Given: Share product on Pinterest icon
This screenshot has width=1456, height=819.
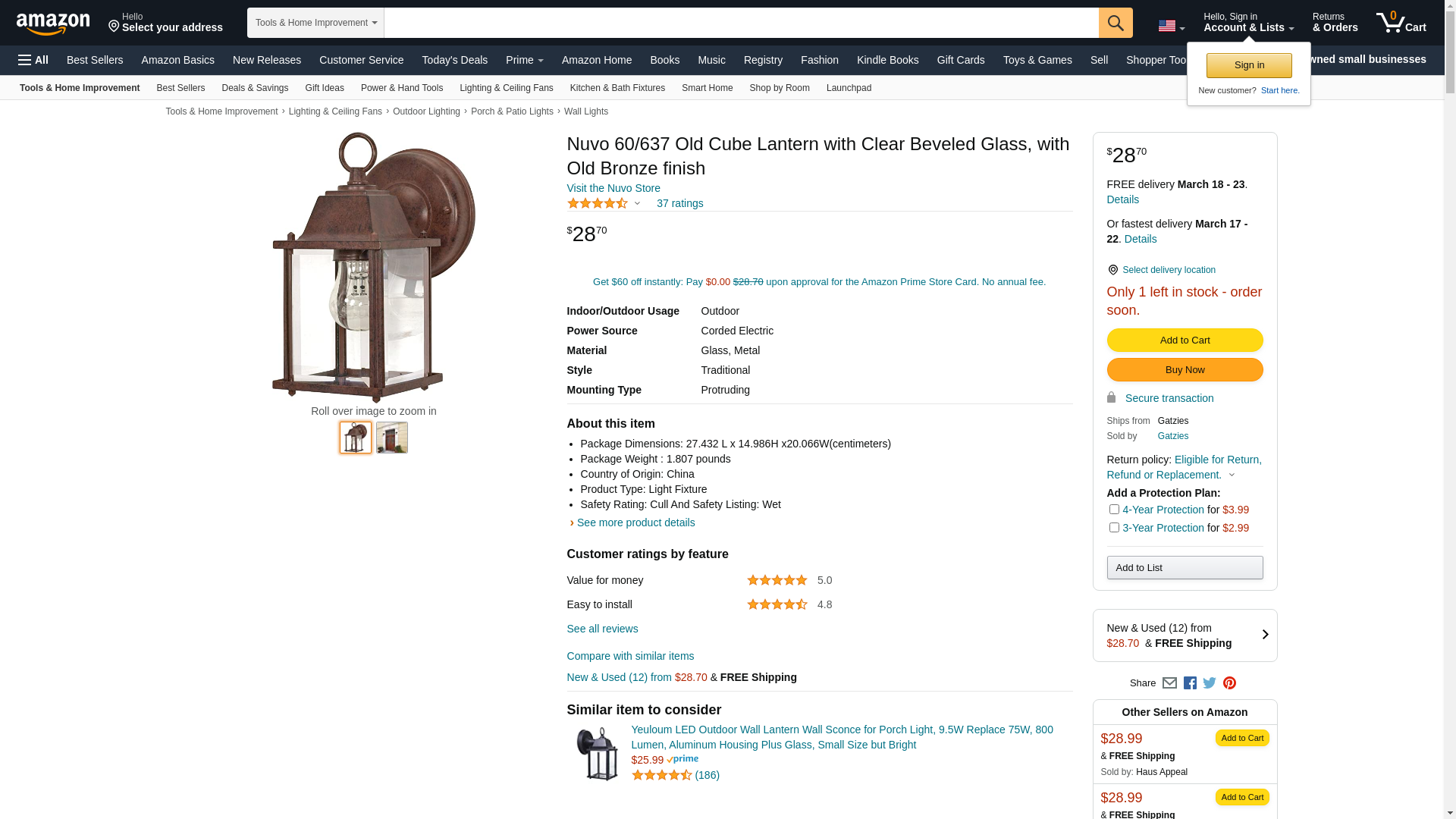Looking at the screenshot, I should 1229,683.
